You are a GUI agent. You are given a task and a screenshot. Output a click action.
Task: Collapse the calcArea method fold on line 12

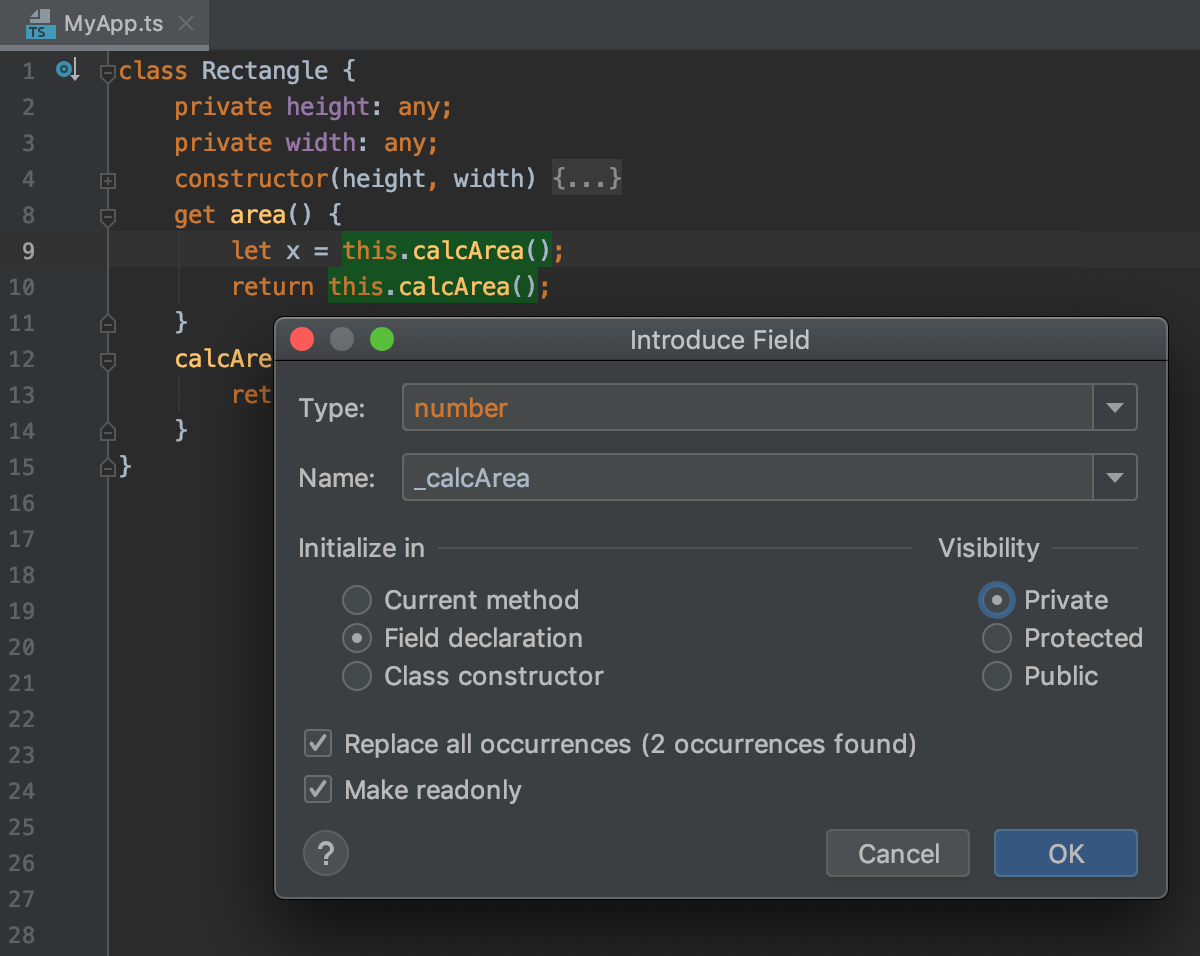coord(108,360)
